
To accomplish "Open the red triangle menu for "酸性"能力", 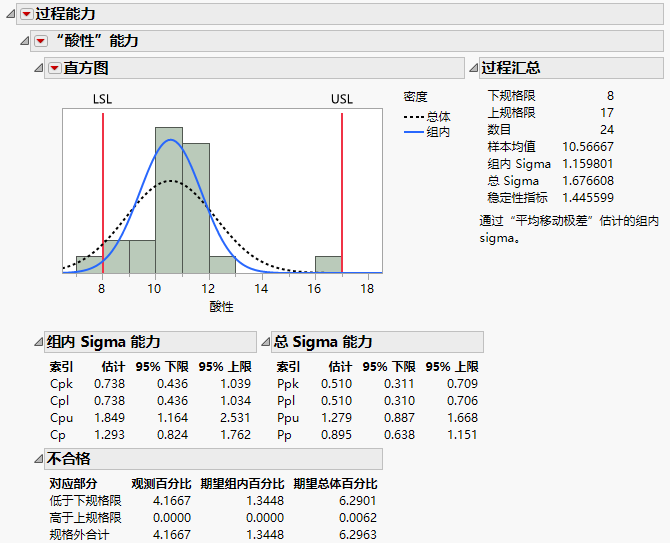I will (x=41, y=41).
